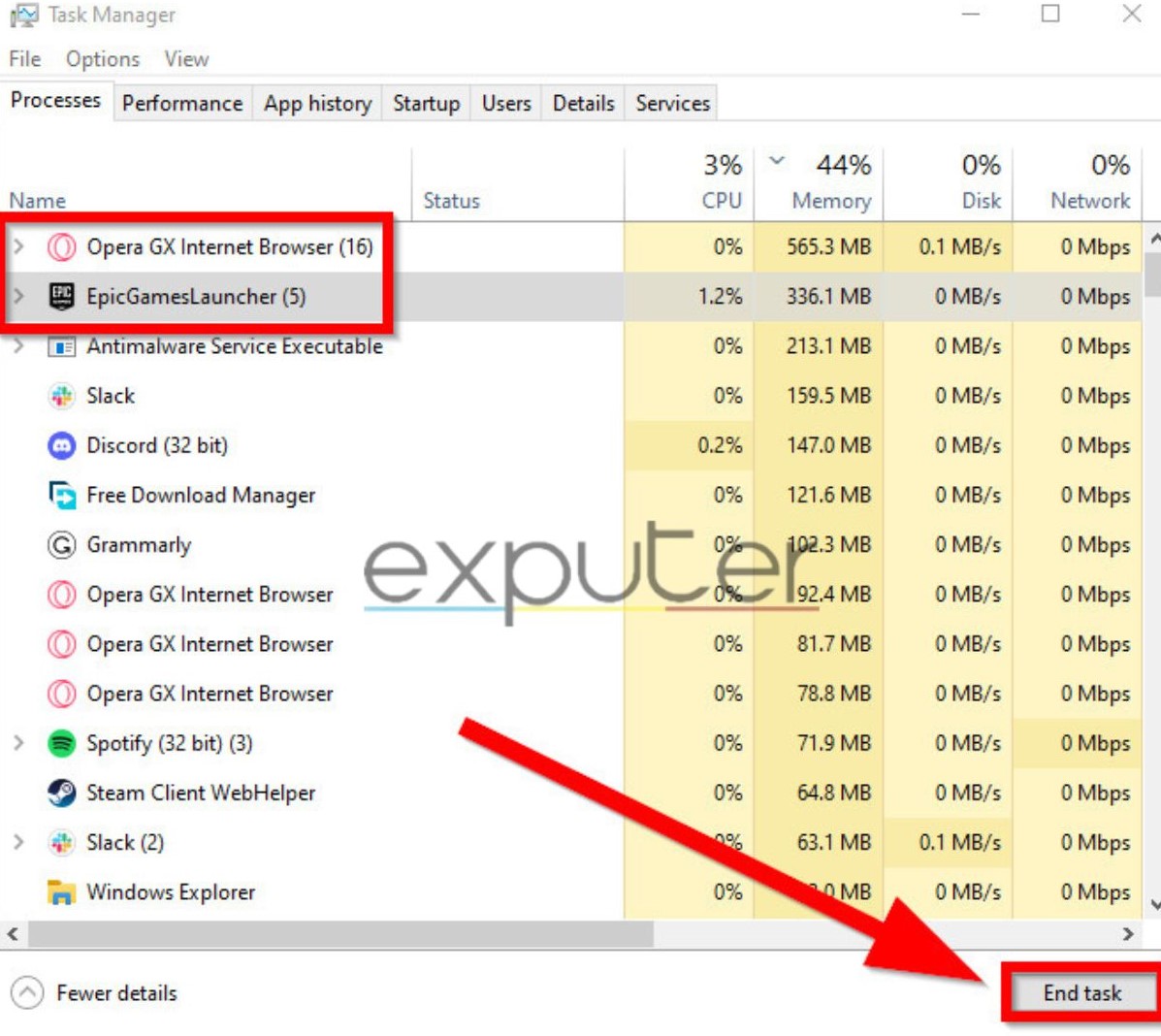Select the "Windows Explorer" process name

171,891
